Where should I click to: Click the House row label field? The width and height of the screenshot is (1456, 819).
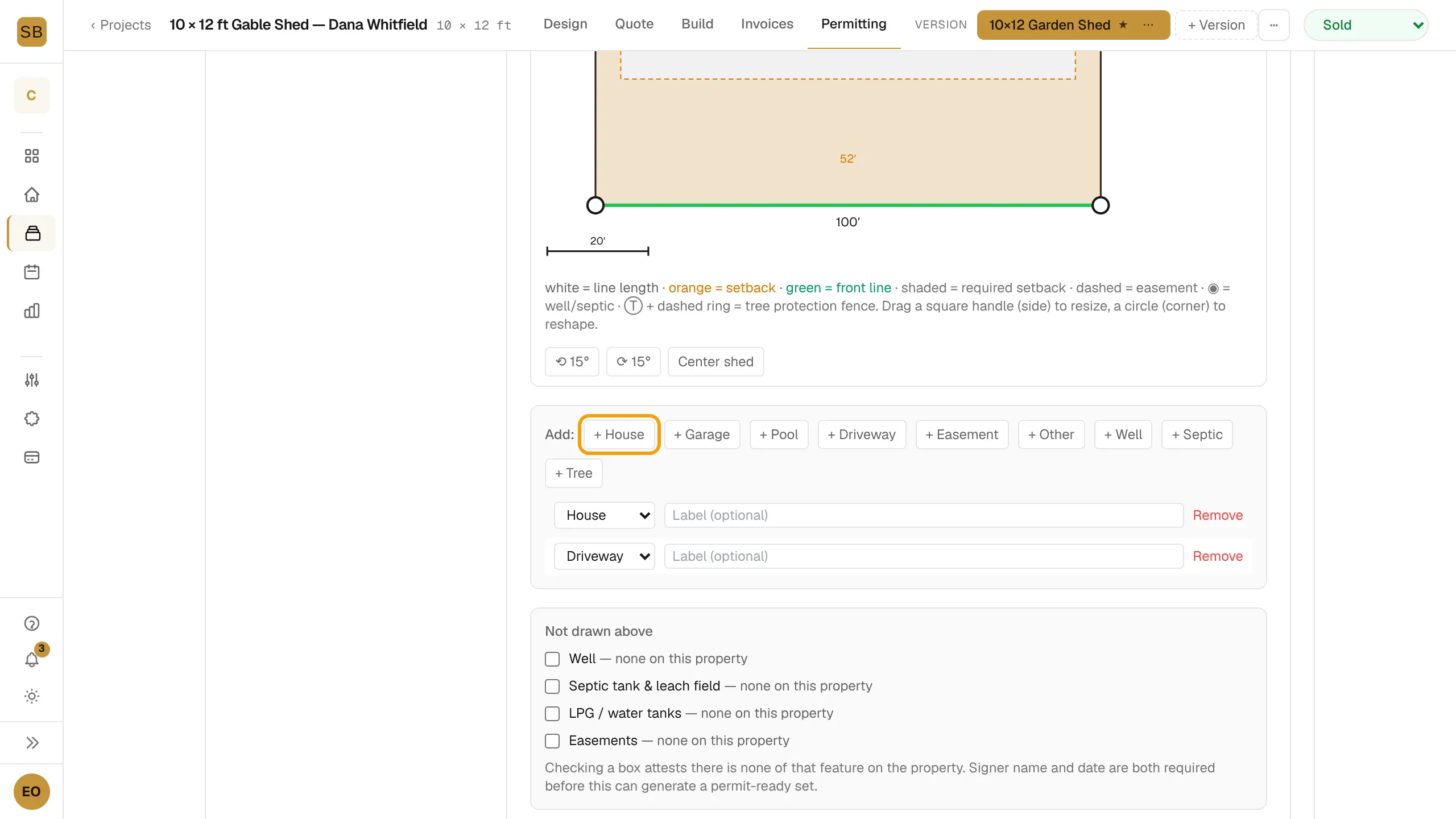pyautogui.click(x=924, y=515)
